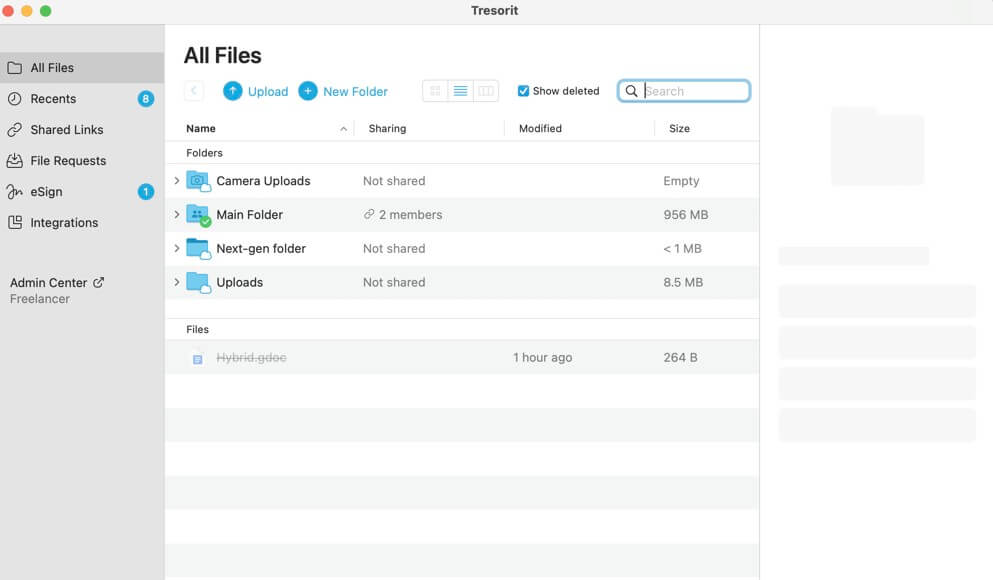This screenshot has width=993, height=580.
Task: Click the 1 hour ago modified value
Action: coord(543,358)
